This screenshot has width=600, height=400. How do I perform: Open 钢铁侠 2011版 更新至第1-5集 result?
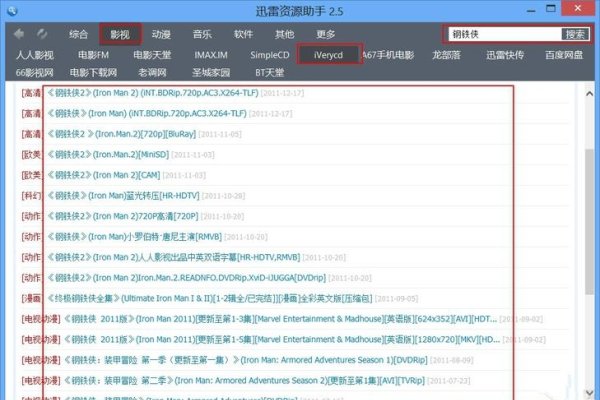[282, 340]
